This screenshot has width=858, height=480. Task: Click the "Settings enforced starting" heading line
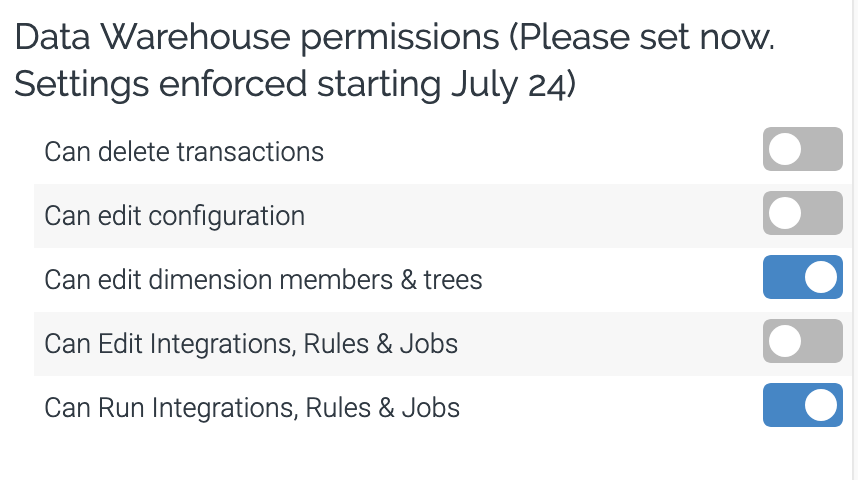coord(228,84)
